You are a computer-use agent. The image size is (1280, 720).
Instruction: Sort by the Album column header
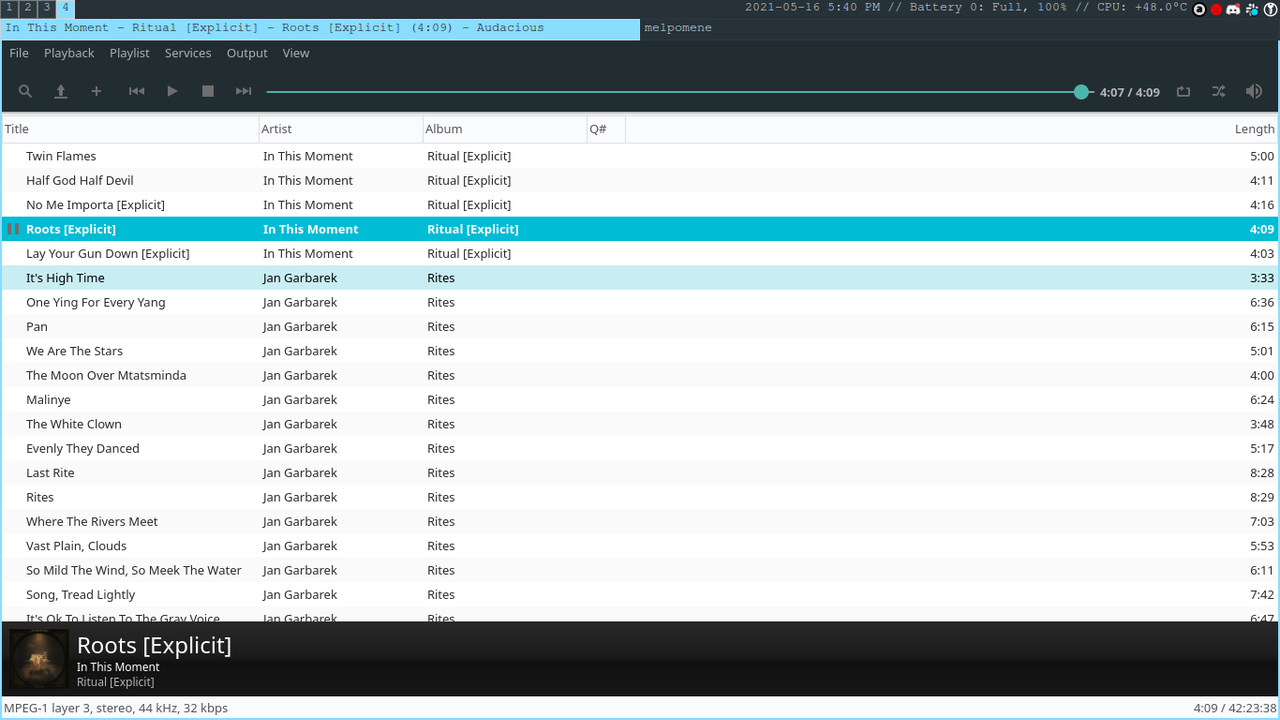click(x=505, y=129)
